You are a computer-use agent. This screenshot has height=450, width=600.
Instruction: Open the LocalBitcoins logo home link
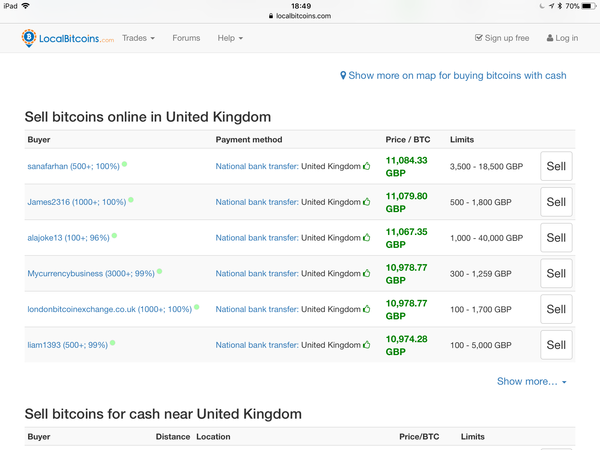click(68, 38)
